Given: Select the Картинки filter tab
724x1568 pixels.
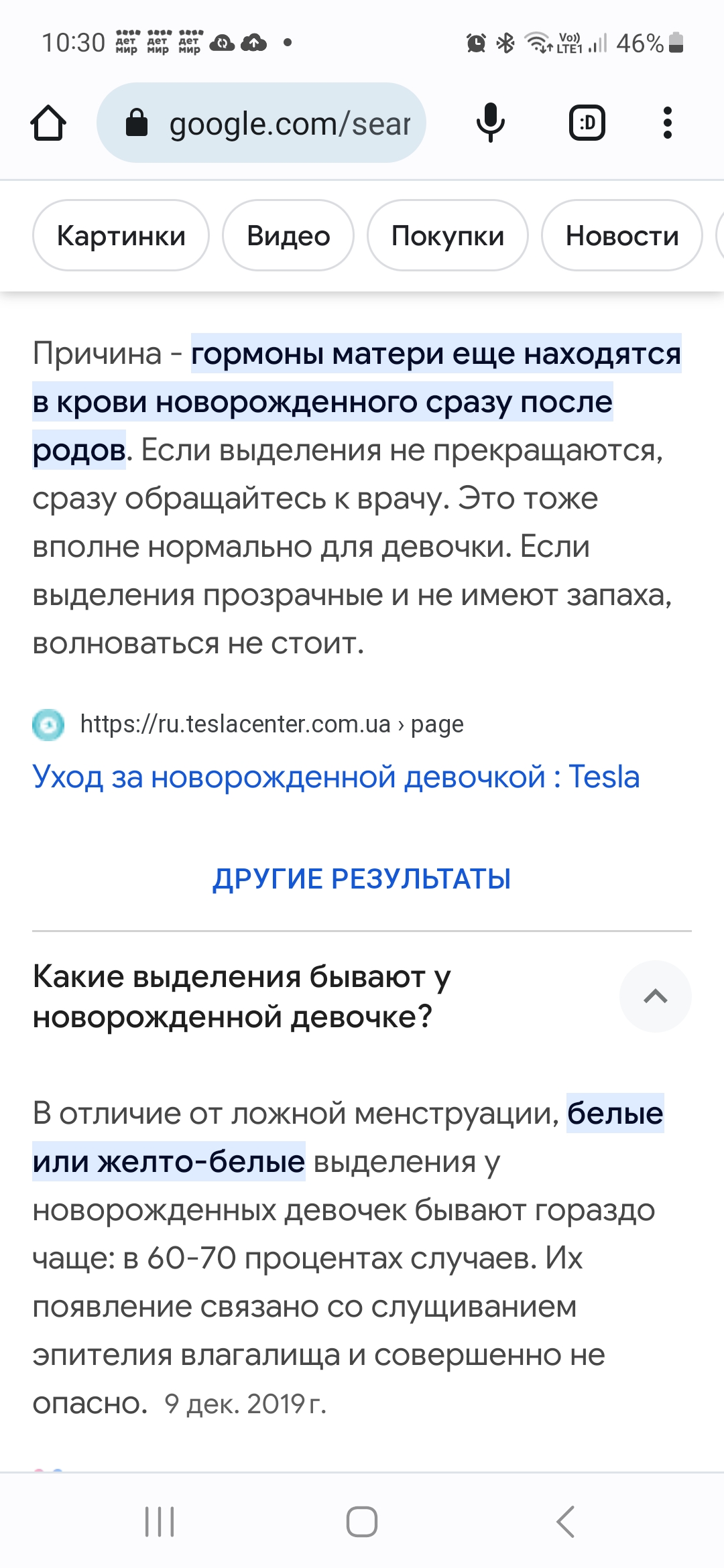Looking at the screenshot, I should (x=121, y=235).
